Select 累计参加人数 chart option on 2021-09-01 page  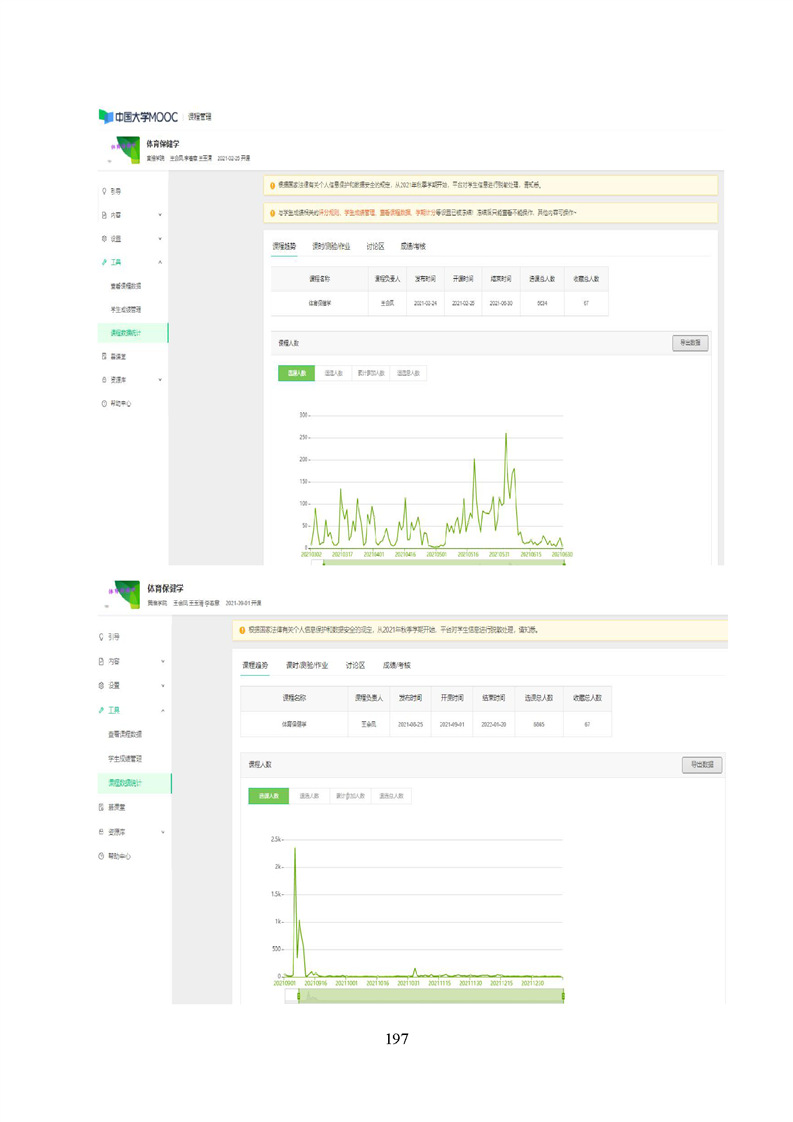351,796
